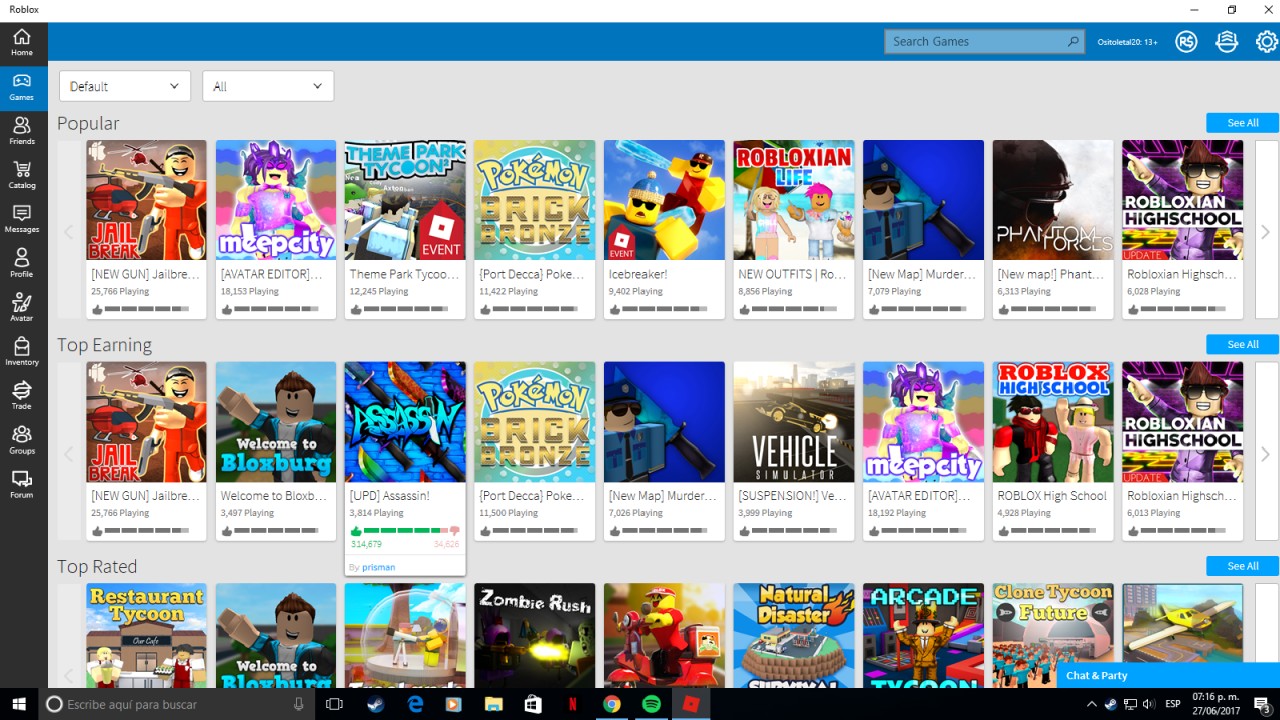Open the Windows Start button
This screenshot has height=720, width=1280.
point(18,704)
